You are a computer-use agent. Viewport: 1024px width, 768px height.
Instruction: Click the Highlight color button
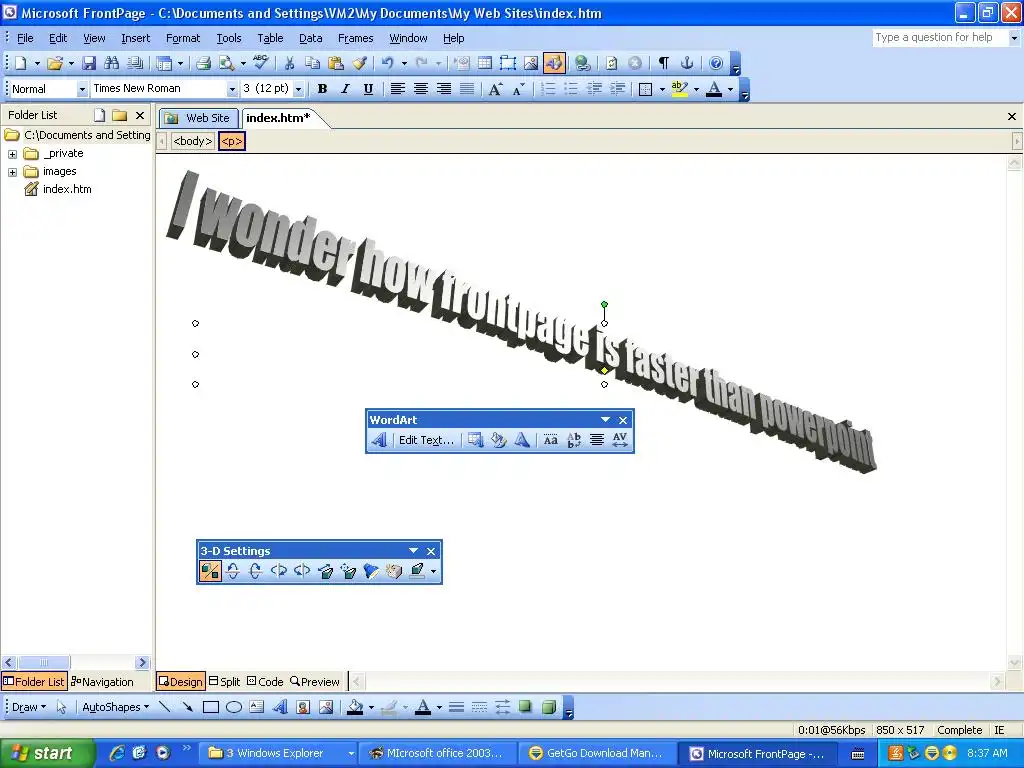click(x=679, y=89)
